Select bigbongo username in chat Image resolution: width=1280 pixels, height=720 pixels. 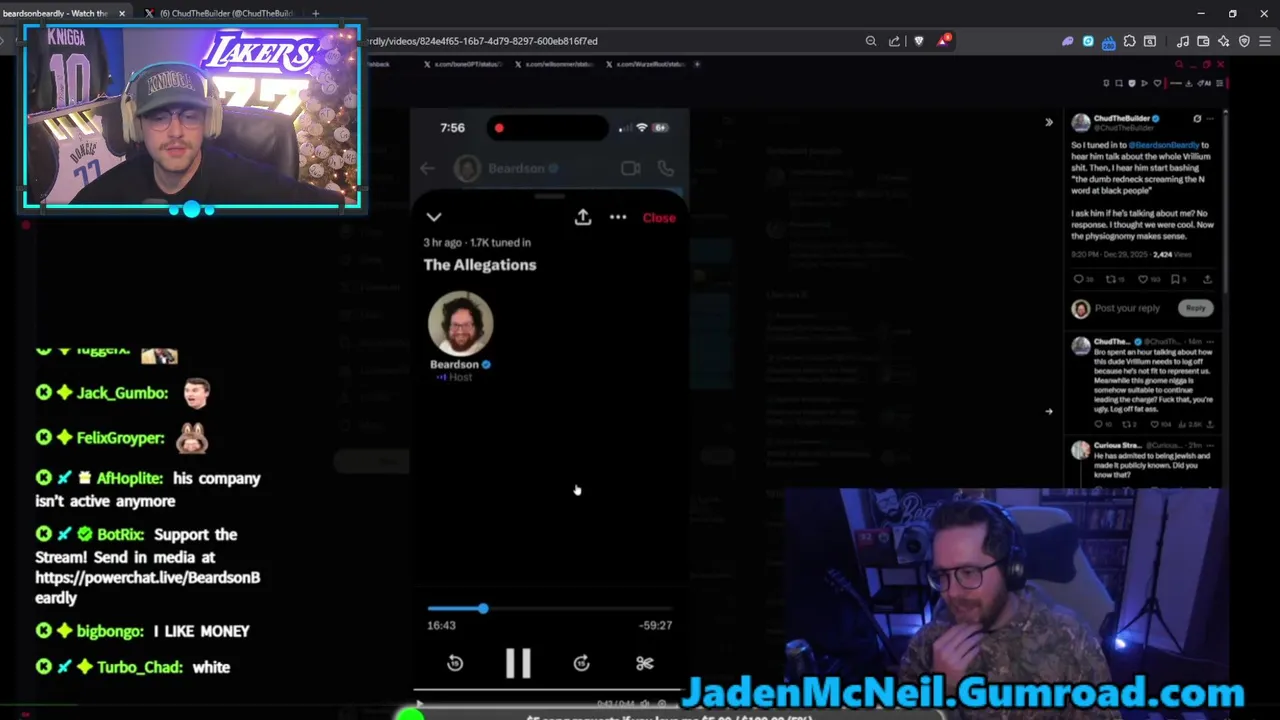[x=110, y=631]
